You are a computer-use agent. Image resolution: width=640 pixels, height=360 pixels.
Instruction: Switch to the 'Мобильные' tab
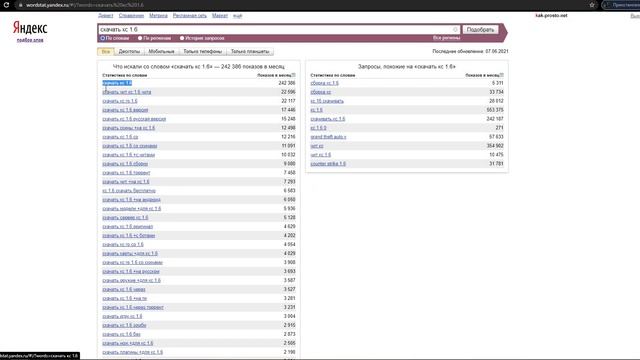pos(161,51)
